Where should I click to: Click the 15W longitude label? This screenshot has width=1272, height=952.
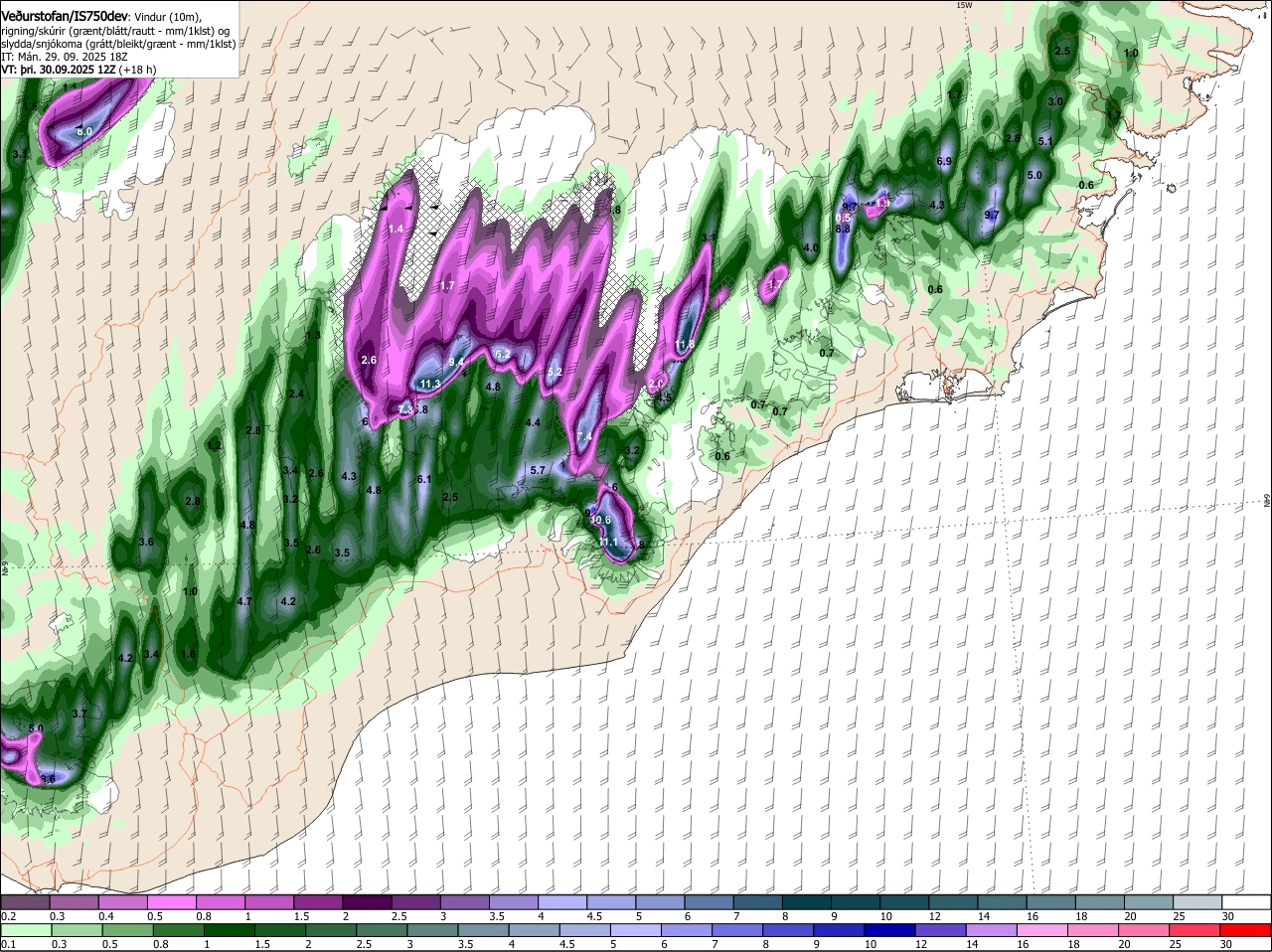tap(963, 5)
